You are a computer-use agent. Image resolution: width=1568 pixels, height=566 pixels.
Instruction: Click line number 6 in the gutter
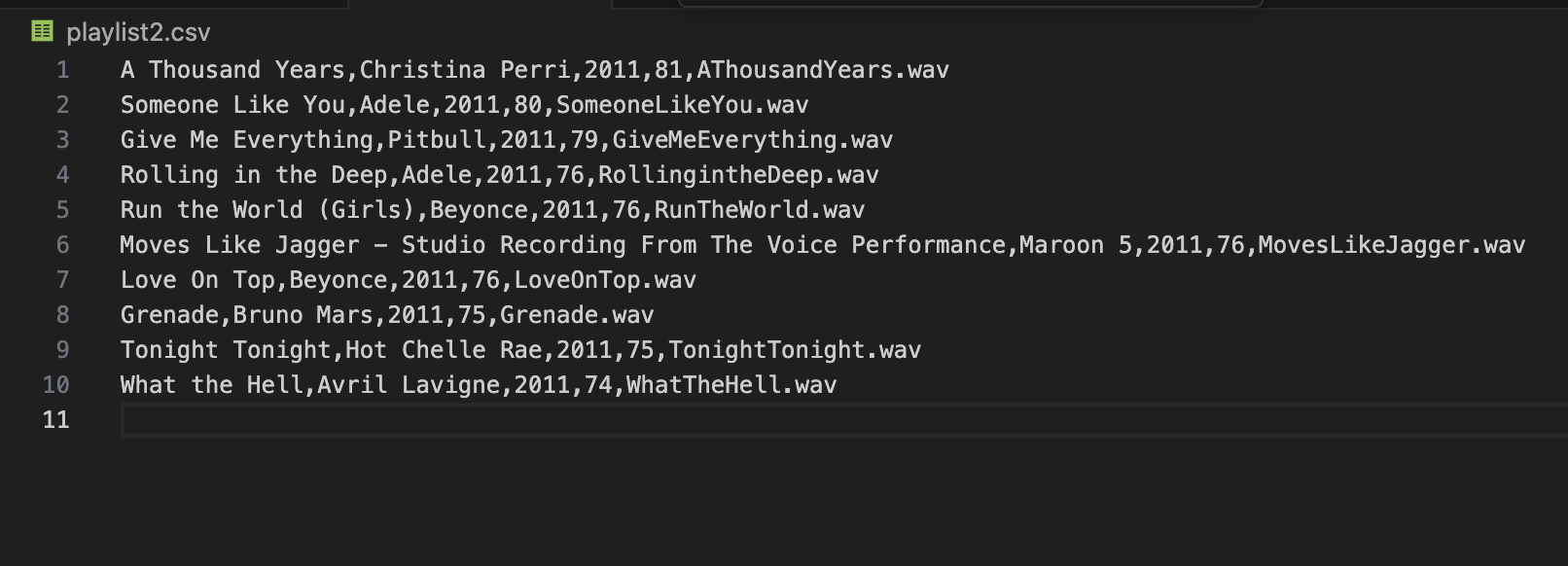click(60, 244)
